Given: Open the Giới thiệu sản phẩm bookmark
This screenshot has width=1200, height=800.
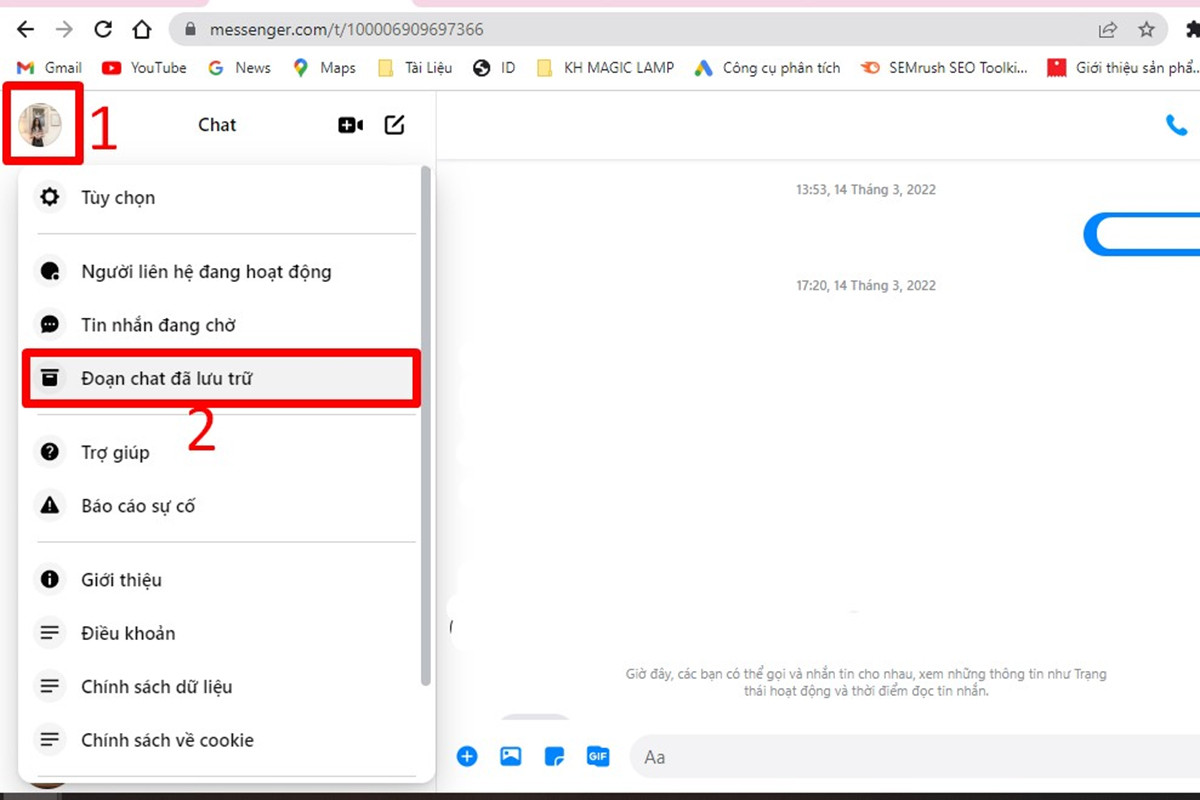Looking at the screenshot, I should click(1124, 68).
